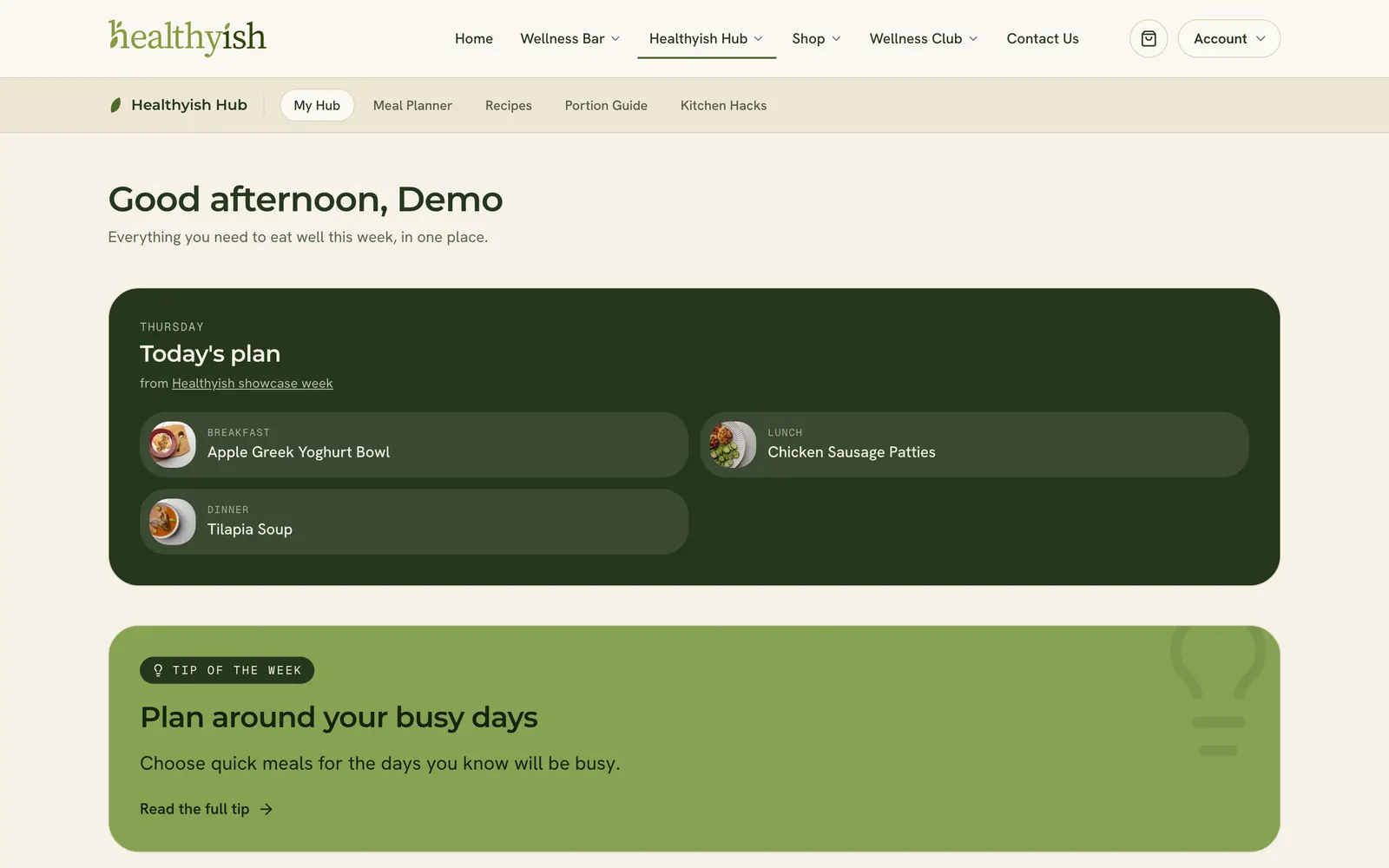Expand the Shop dropdown menu
1389x868 pixels.
(x=817, y=39)
